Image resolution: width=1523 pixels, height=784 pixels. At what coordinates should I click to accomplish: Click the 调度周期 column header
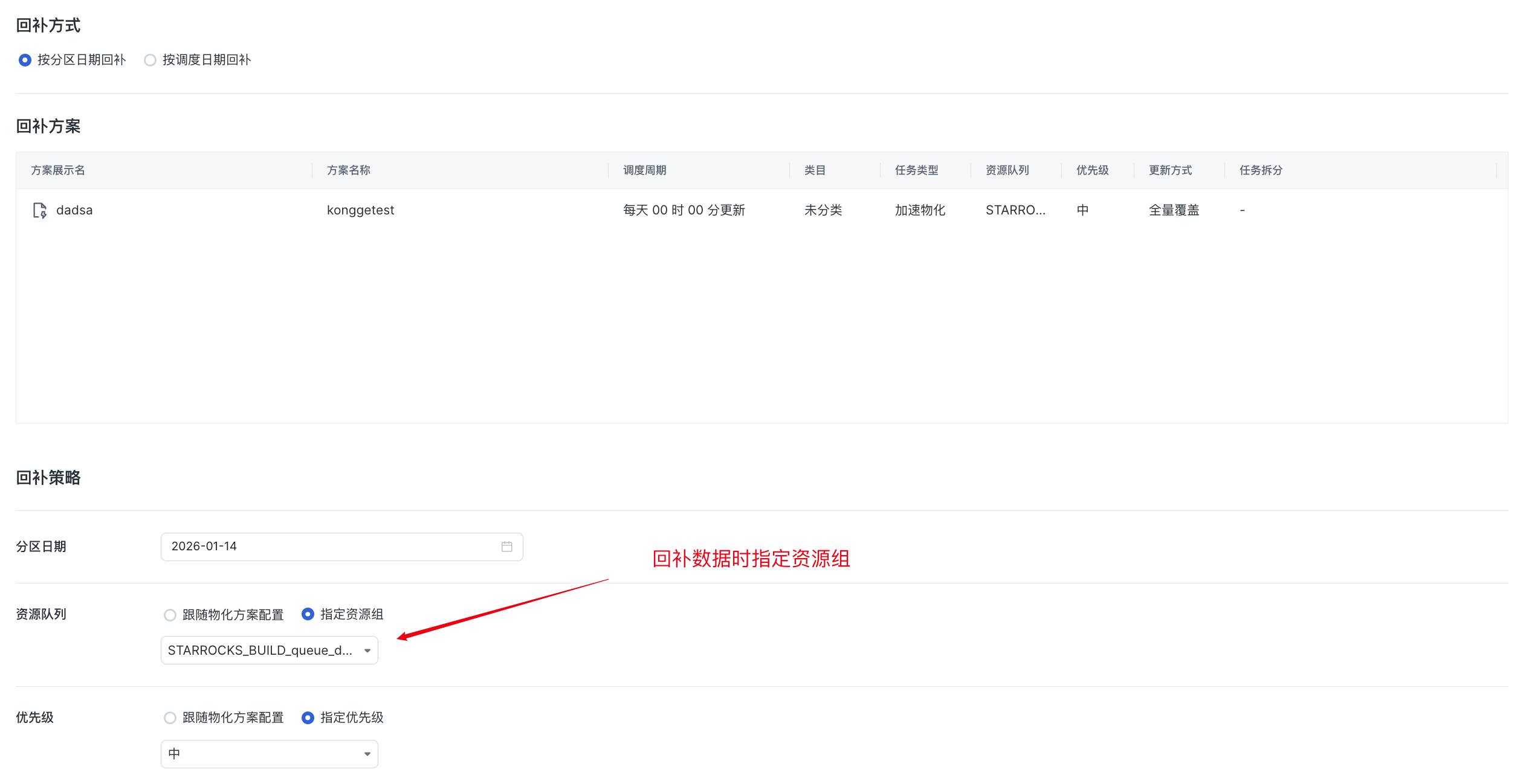[644, 170]
